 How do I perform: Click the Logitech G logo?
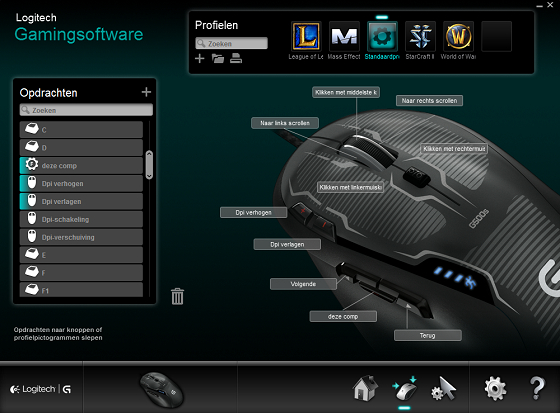point(40,389)
